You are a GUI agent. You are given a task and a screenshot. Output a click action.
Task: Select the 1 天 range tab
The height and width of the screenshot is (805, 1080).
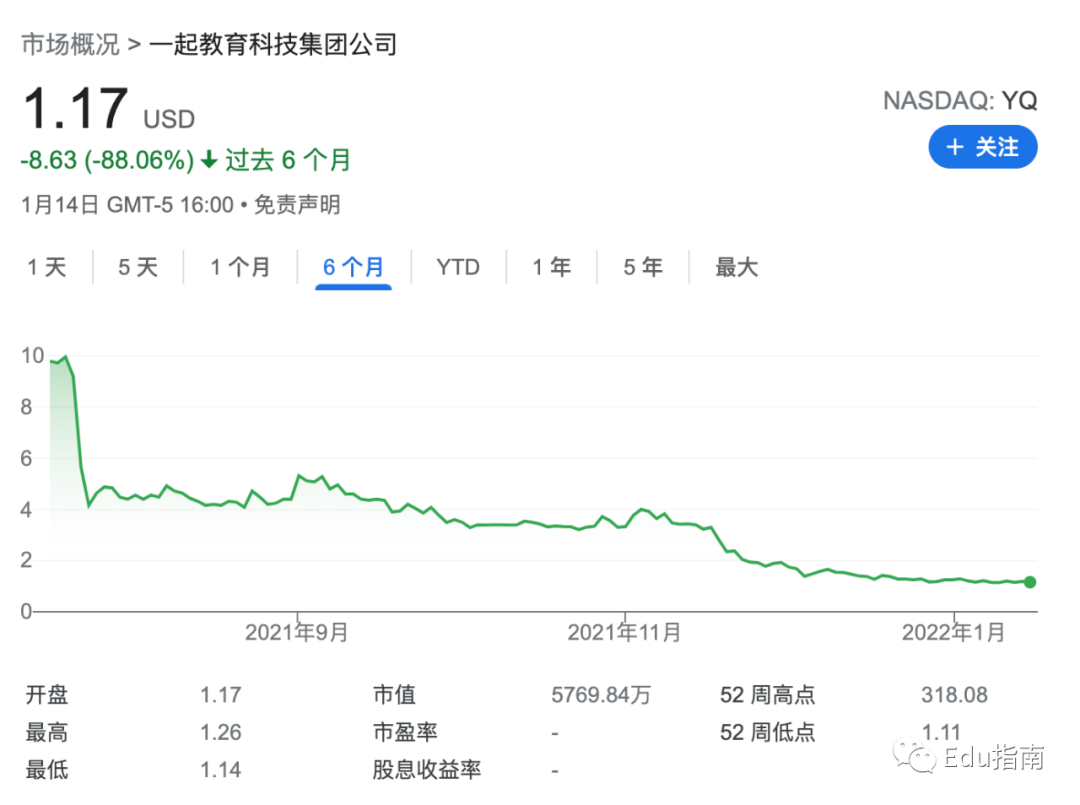coord(47,266)
